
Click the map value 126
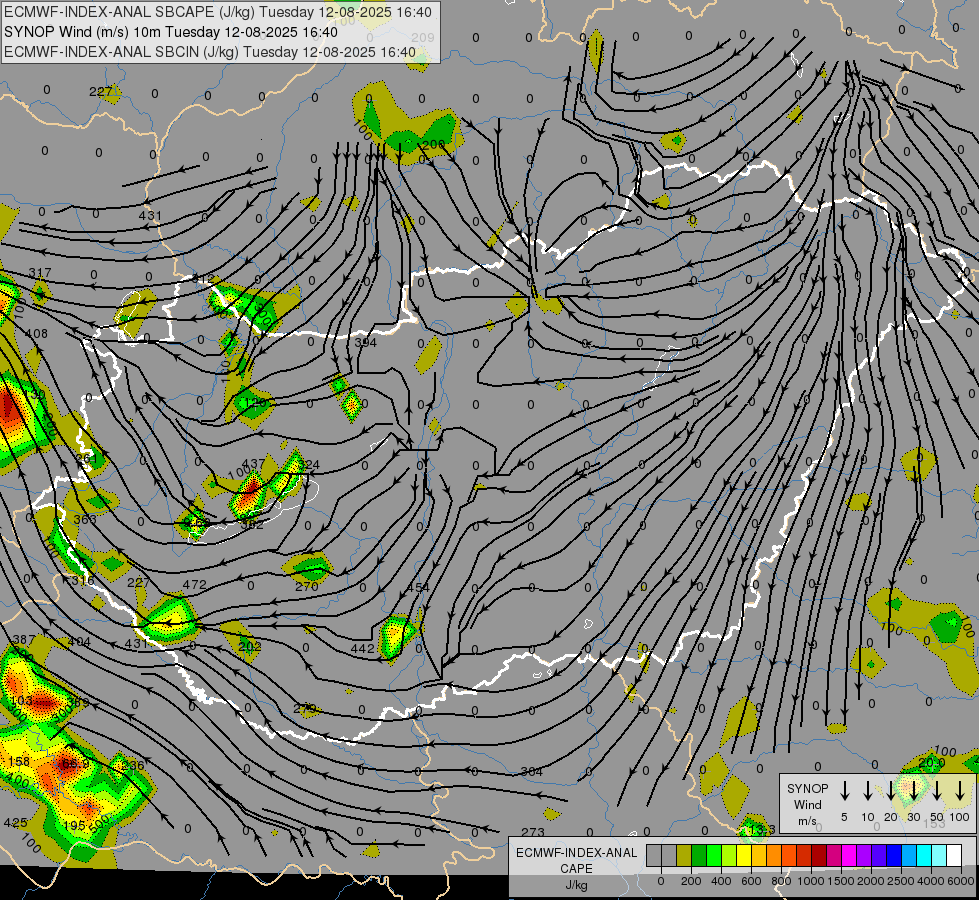point(255,402)
